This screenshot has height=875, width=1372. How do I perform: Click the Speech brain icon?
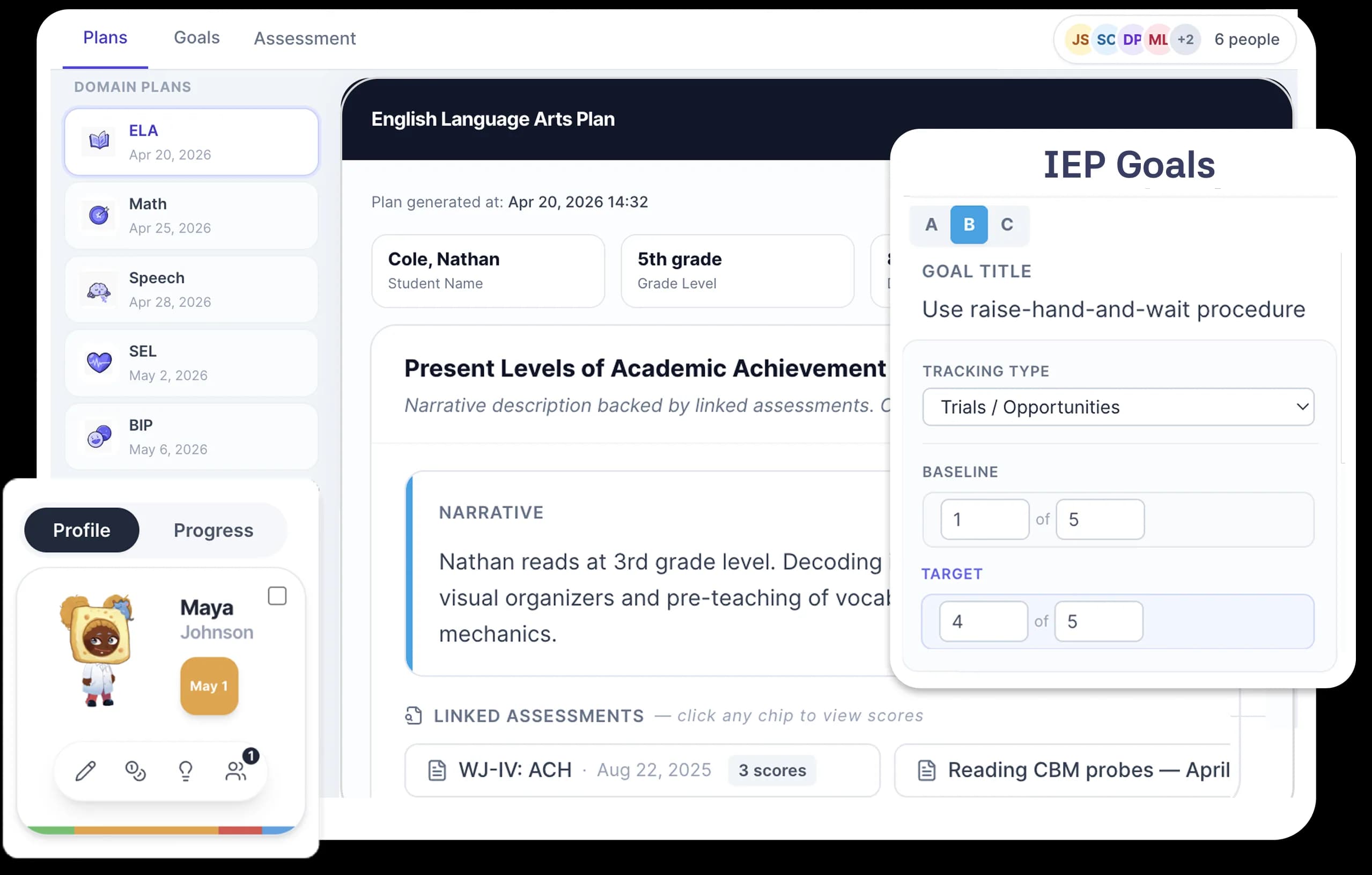(x=99, y=291)
